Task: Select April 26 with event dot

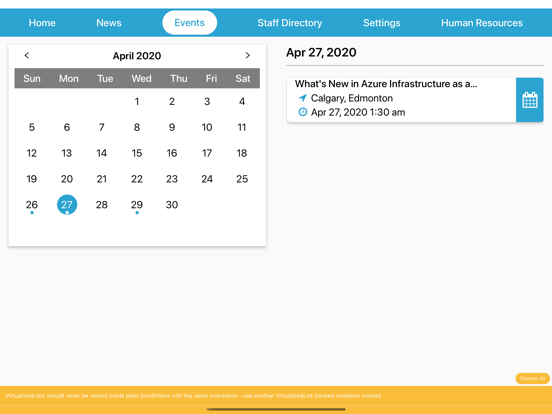Action: point(32,205)
